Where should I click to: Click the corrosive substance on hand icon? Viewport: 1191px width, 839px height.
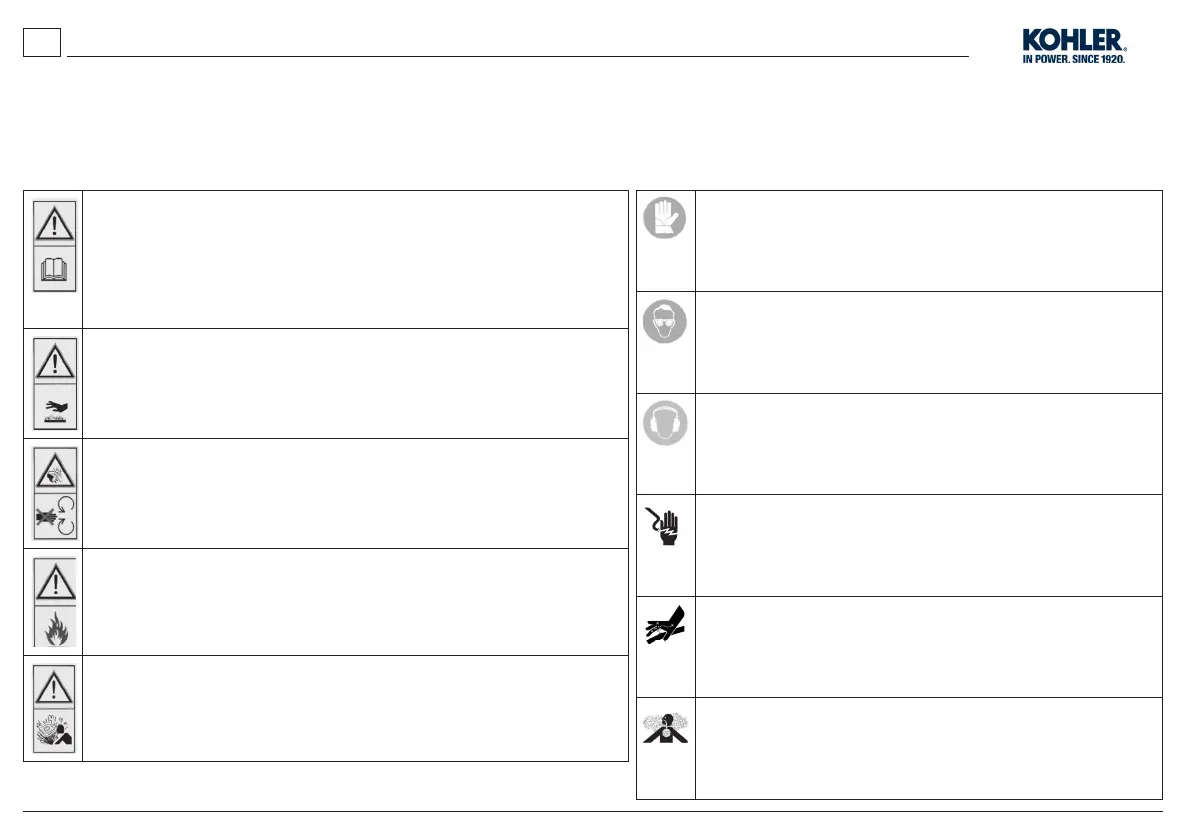tap(55, 407)
